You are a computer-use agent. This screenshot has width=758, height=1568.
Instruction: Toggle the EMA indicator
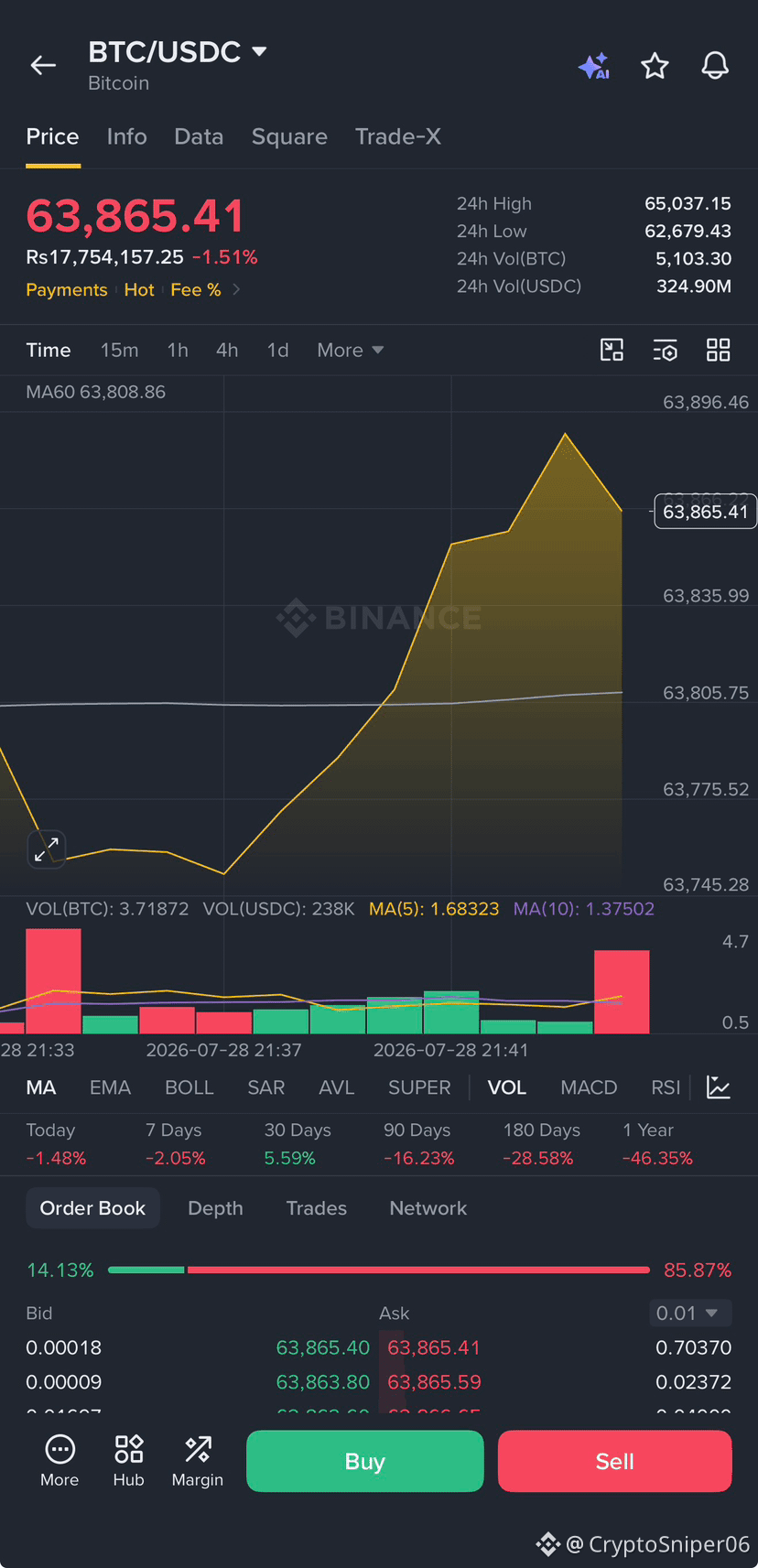tap(110, 1087)
